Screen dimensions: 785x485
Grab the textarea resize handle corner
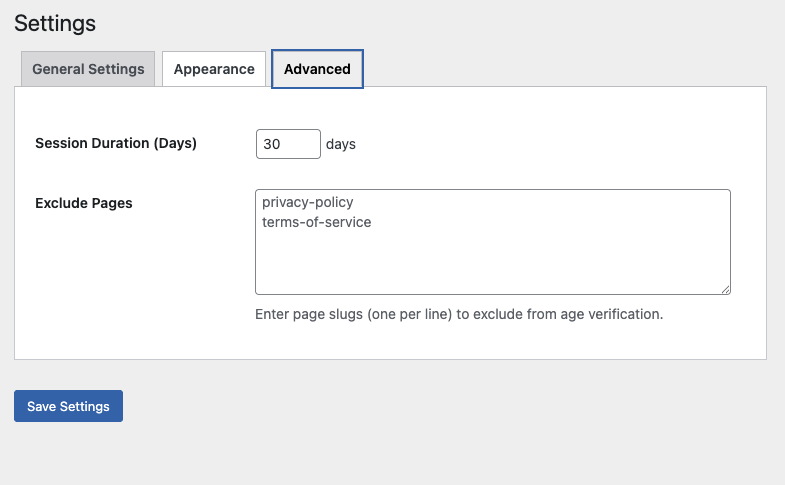pyautogui.click(x=725, y=289)
